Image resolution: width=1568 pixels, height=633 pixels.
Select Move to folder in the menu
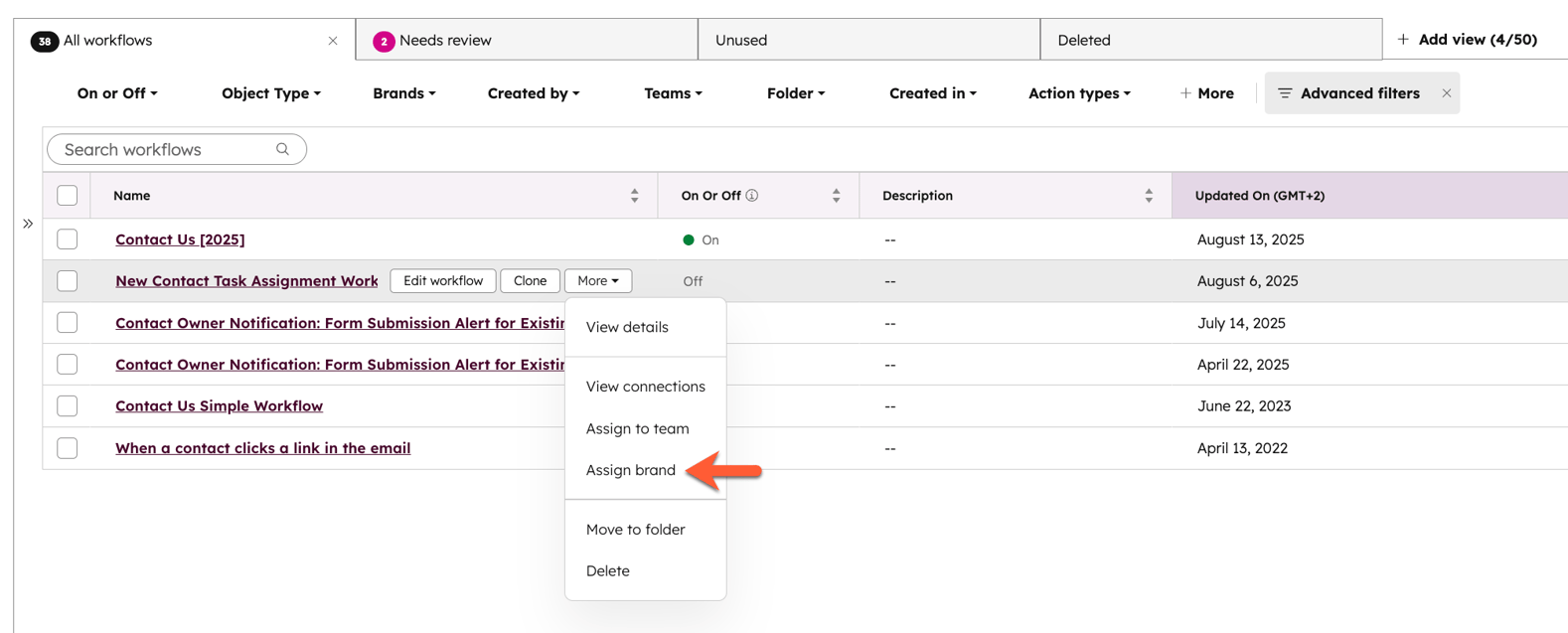(635, 530)
